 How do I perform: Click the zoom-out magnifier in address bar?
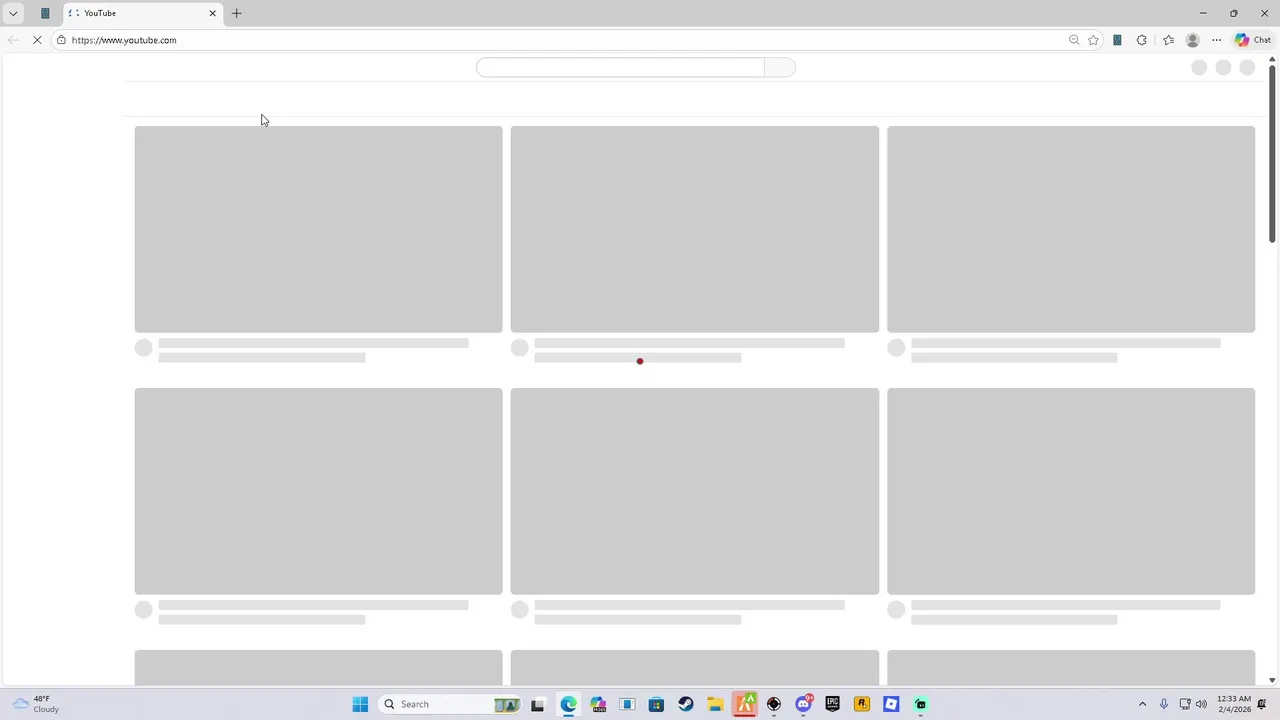(1074, 40)
